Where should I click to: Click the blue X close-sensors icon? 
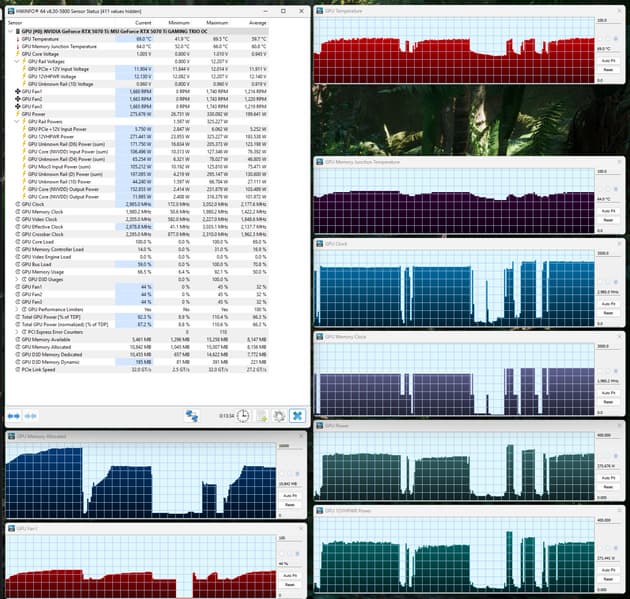[297, 416]
